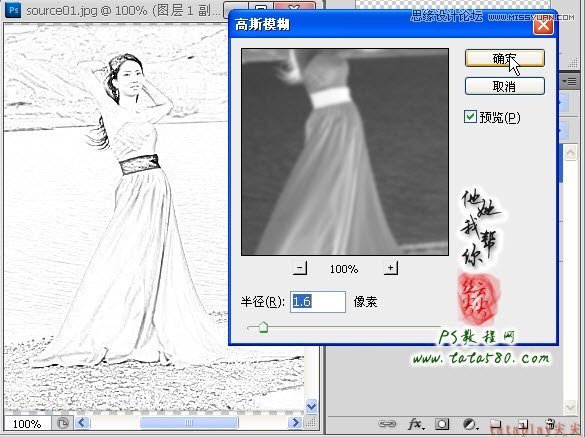Viewport: 585px width, 437px height.
Task: Click the radius slider handle
Action: [263, 327]
